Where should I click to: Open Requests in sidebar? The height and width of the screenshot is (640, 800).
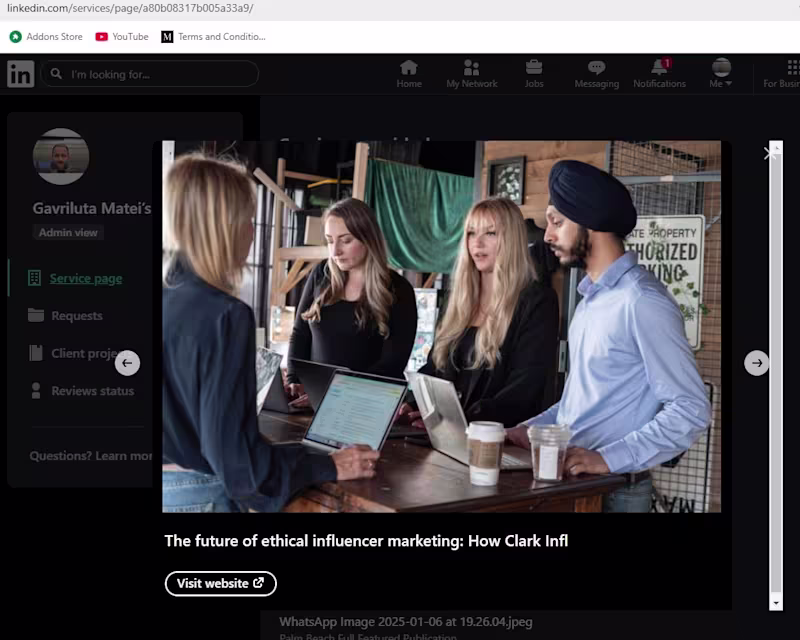point(77,316)
